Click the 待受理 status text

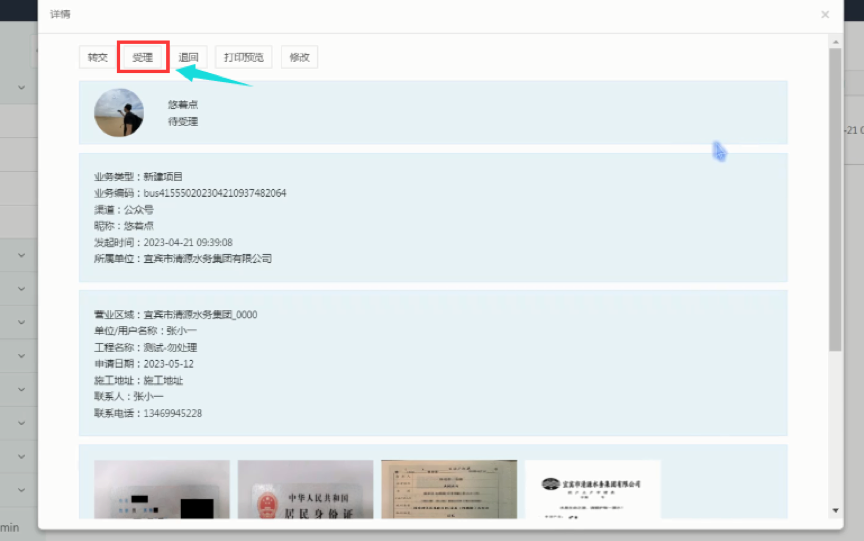coord(183,121)
